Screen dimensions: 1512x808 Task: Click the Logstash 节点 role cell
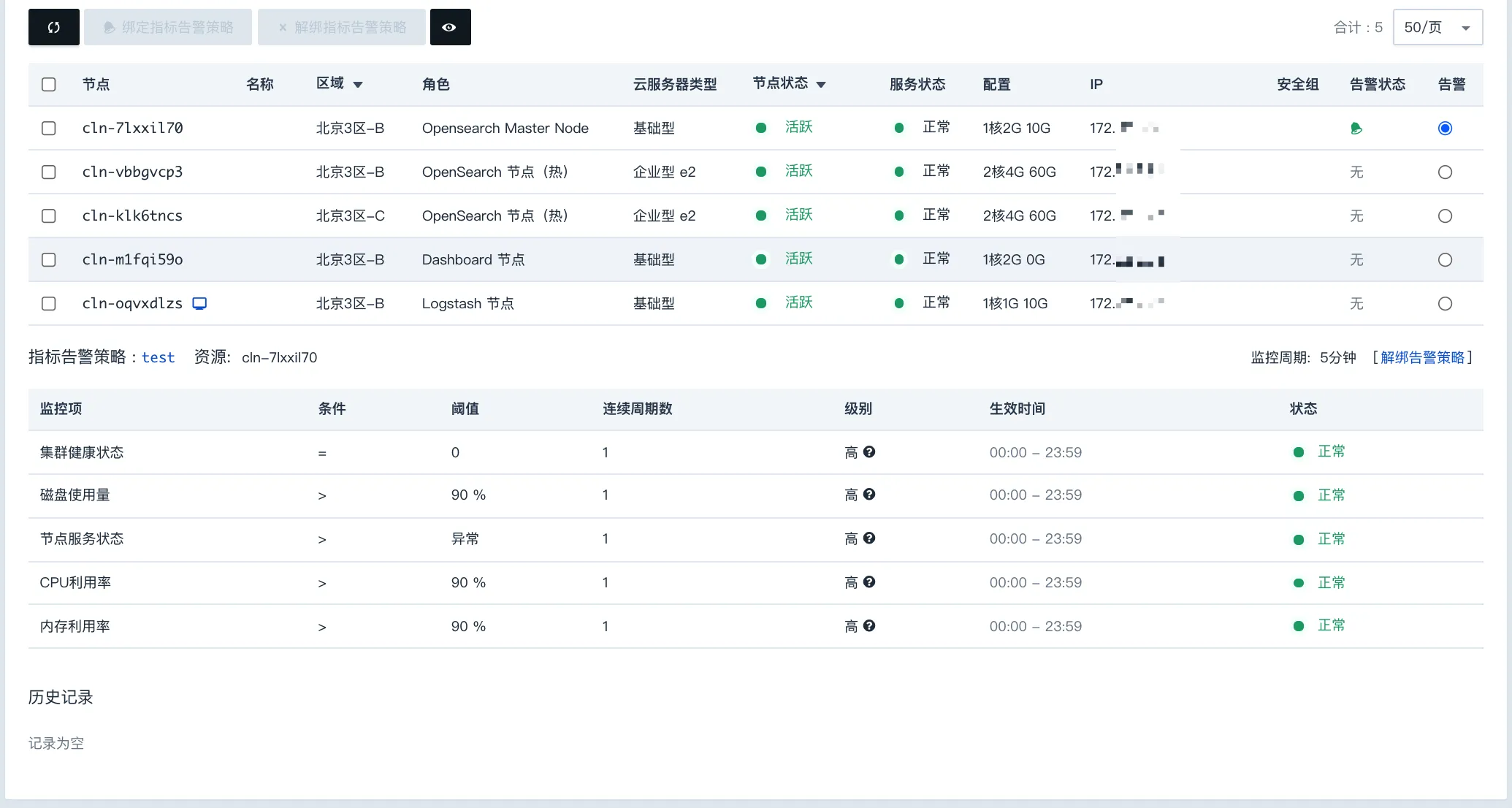tap(468, 303)
